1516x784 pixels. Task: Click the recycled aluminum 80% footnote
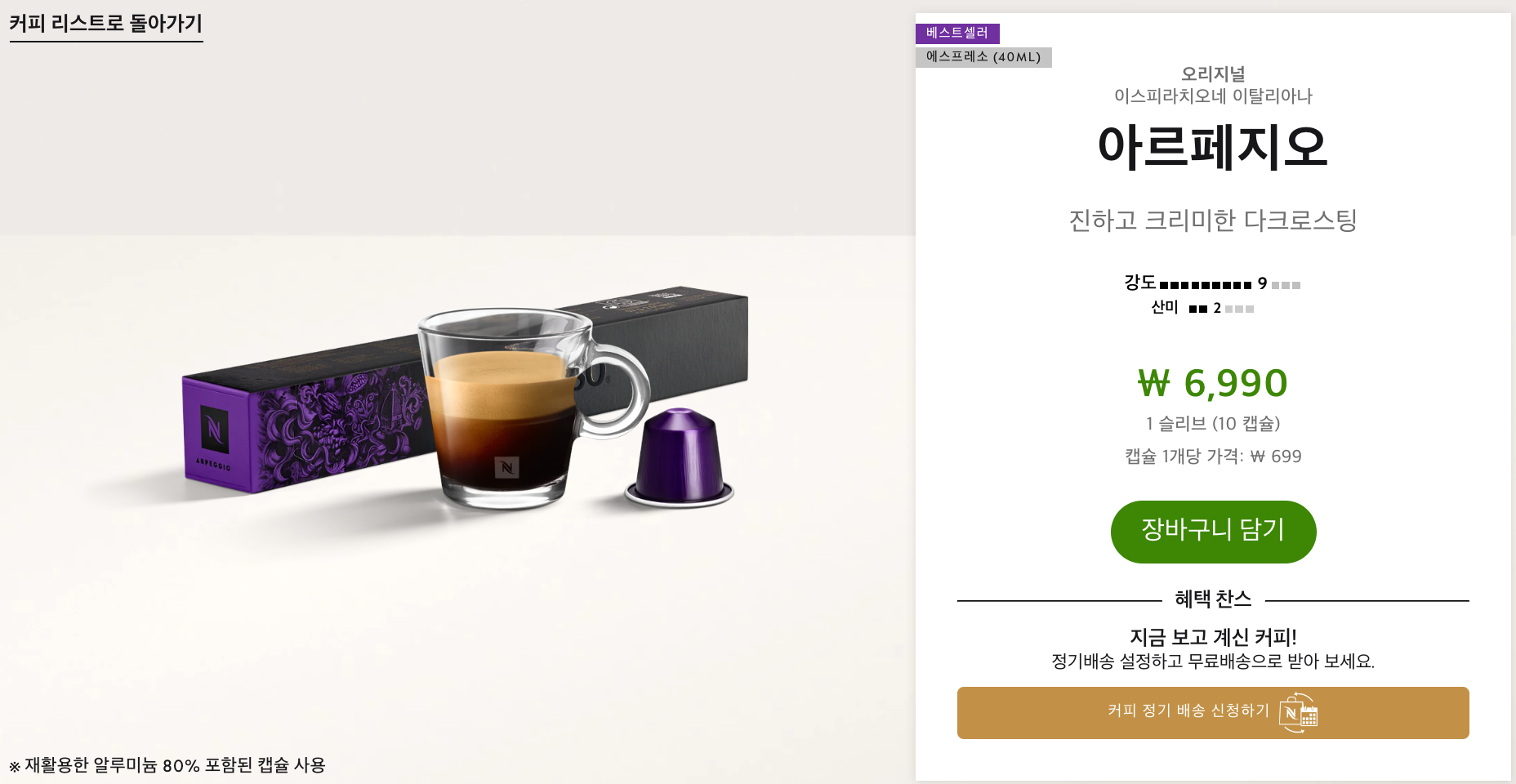coord(167,765)
